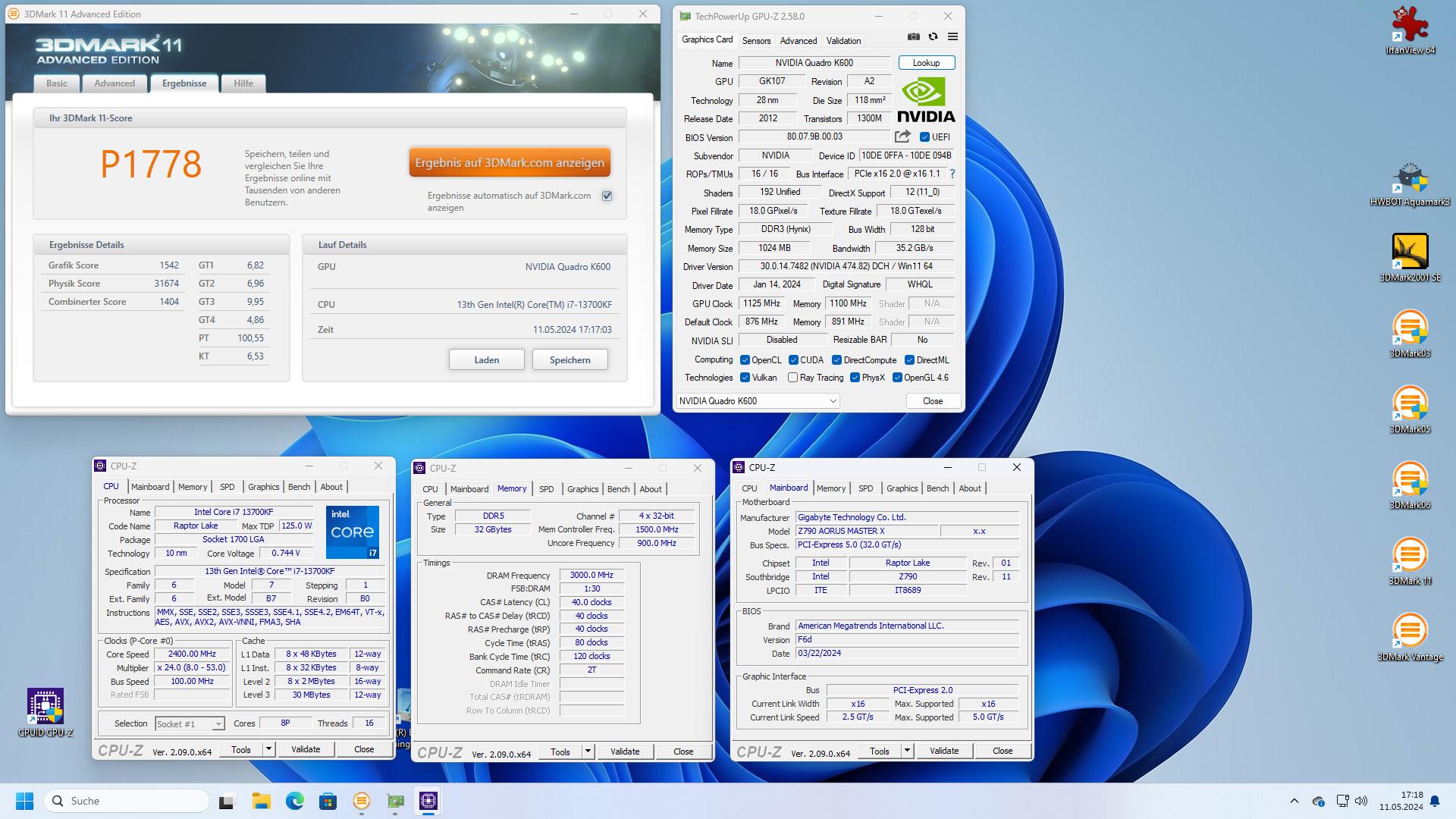The height and width of the screenshot is (819, 1456).
Task: Toggle OpenCL checkbox
Action: [x=745, y=360]
